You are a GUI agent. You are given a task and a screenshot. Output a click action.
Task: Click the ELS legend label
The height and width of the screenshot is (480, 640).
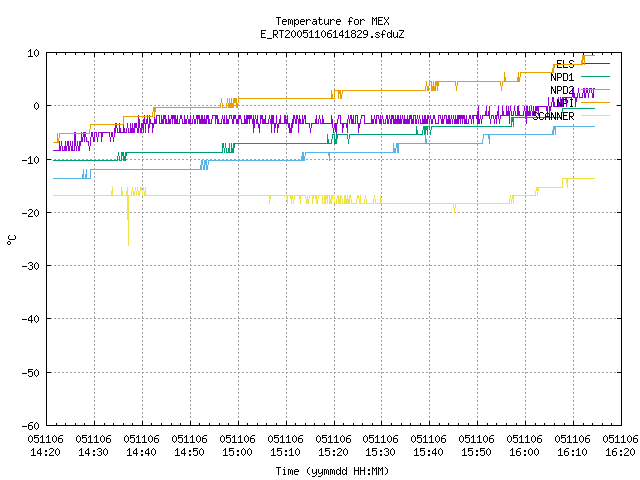(565, 64)
